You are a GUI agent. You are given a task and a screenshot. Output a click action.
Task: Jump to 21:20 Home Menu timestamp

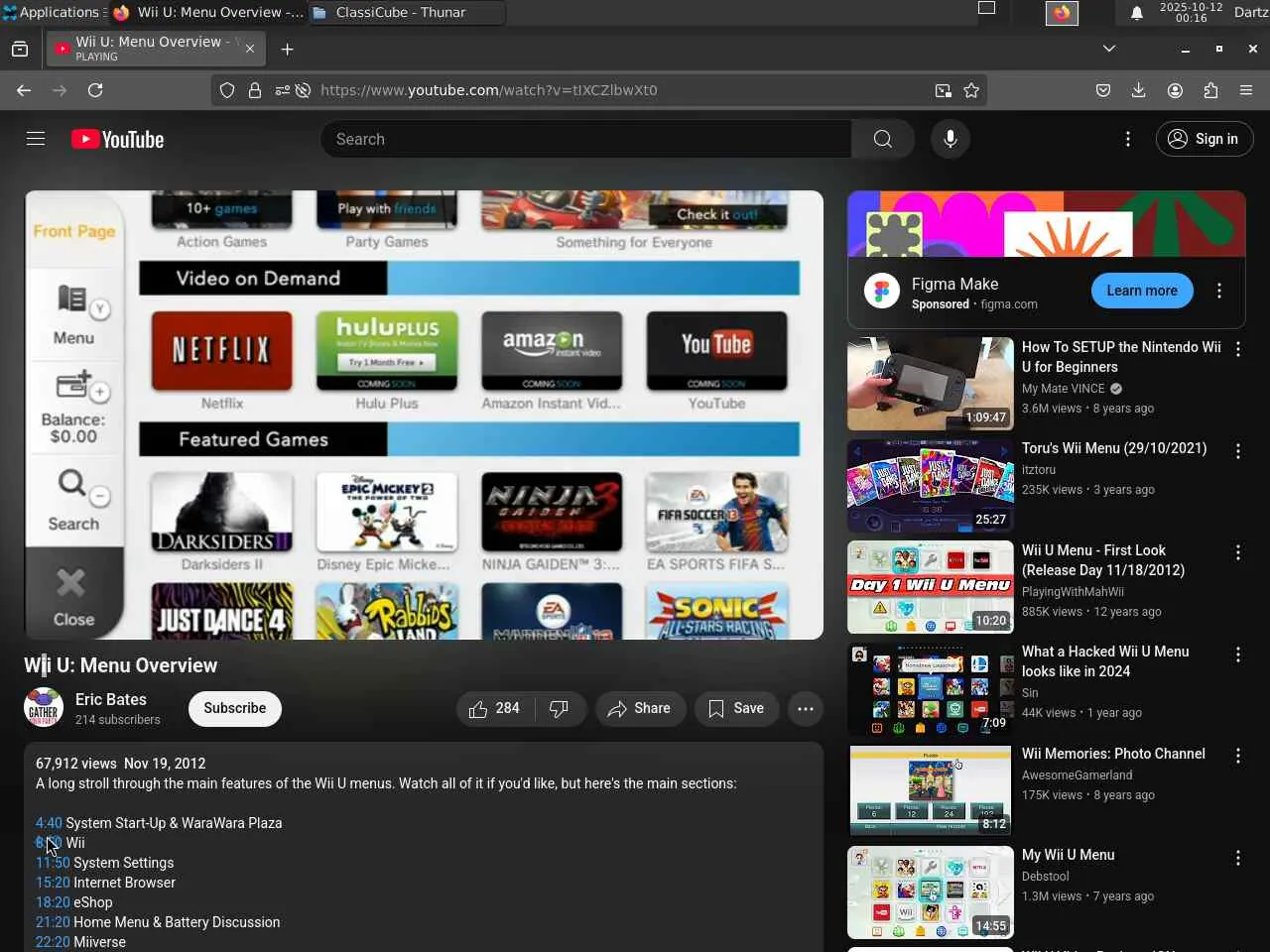pyautogui.click(x=53, y=922)
